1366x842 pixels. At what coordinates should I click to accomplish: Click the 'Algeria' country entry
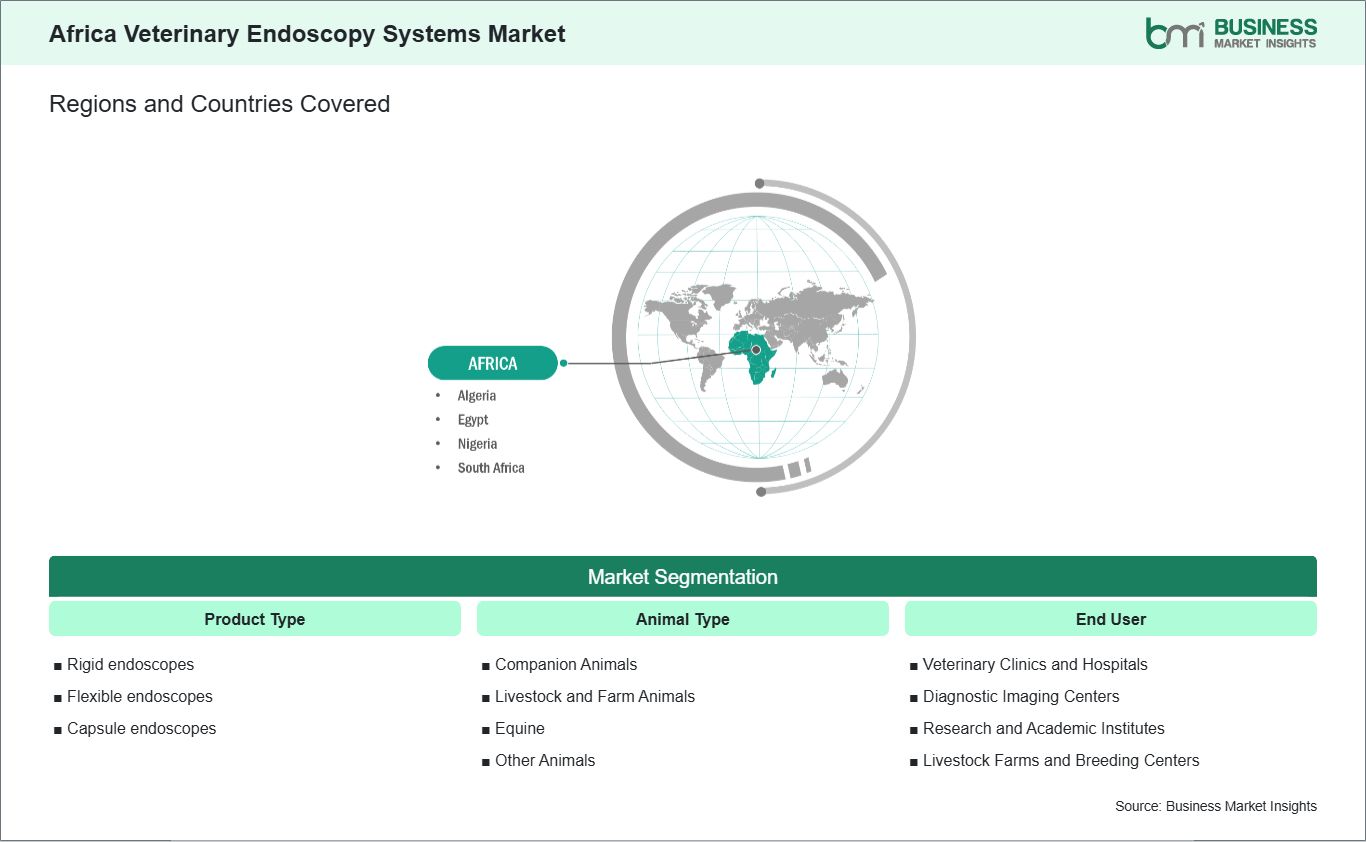click(477, 396)
